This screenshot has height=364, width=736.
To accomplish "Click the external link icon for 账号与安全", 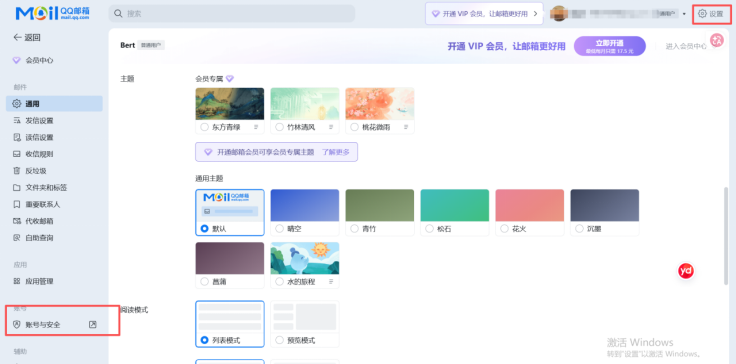I will pyautogui.click(x=92, y=325).
